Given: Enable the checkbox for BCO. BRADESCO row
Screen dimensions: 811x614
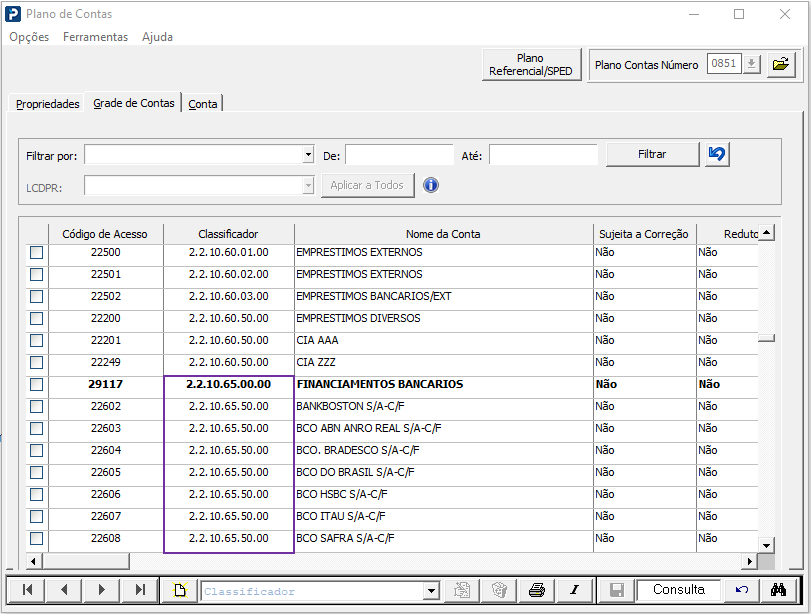Looking at the screenshot, I should click(36, 451).
